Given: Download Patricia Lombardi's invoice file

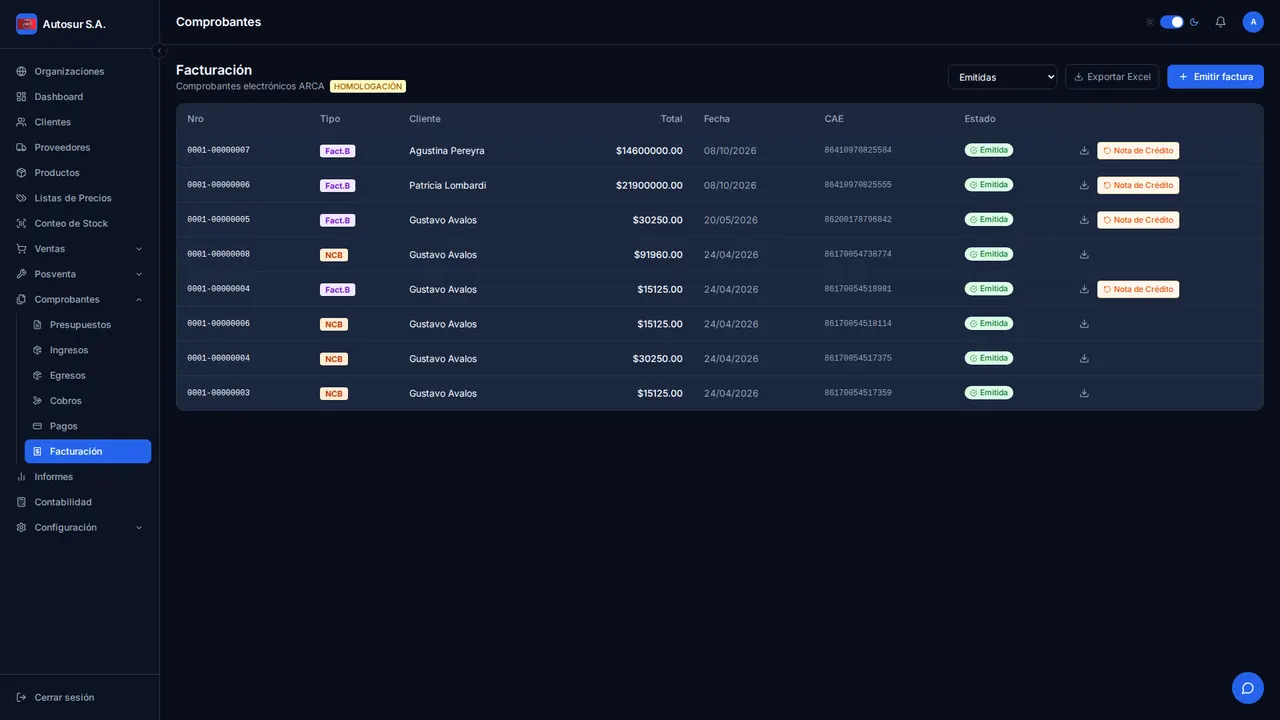Looking at the screenshot, I should click(x=1084, y=185).
